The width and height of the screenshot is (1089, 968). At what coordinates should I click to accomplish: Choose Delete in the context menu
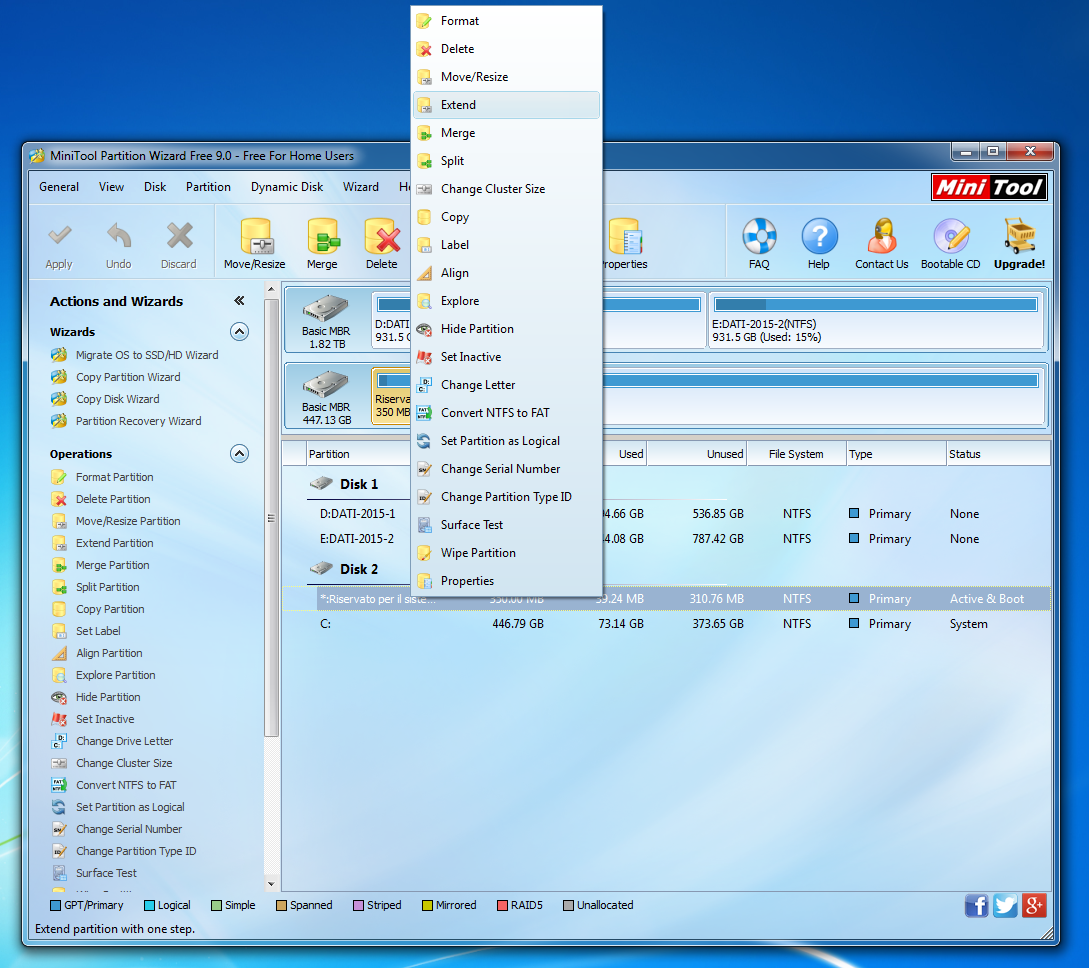pyautogui.click(x=506, y=49)
